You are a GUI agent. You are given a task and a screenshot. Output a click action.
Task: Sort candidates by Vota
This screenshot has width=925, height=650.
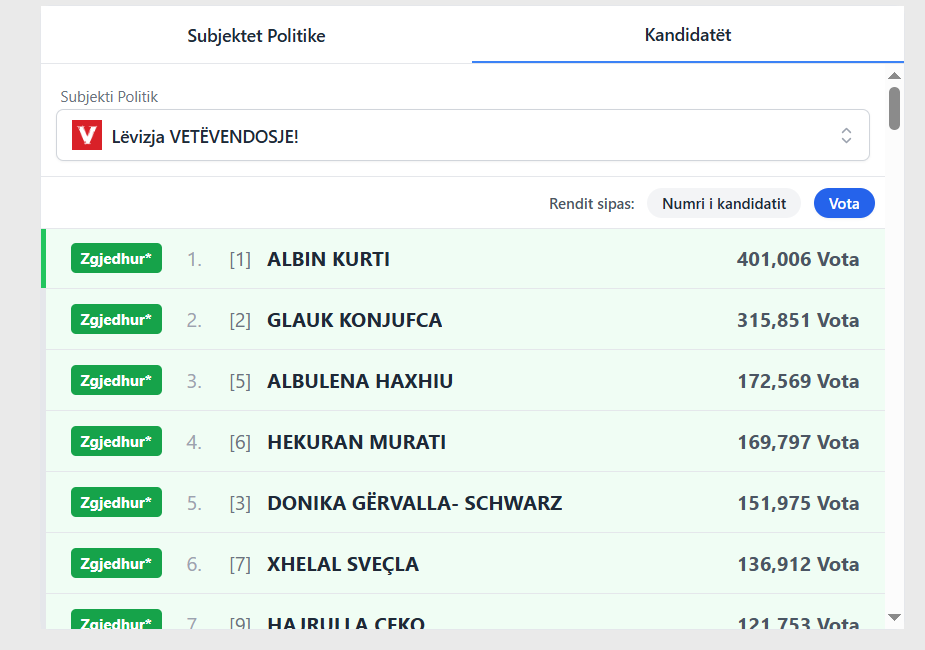(844, 203)
